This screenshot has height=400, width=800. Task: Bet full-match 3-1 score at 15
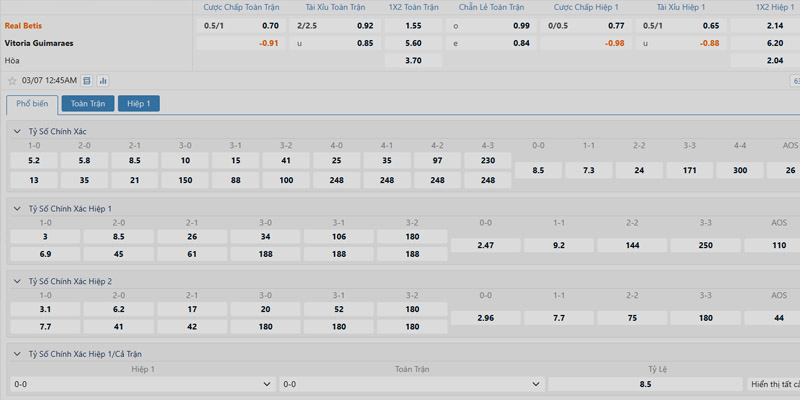236,160
